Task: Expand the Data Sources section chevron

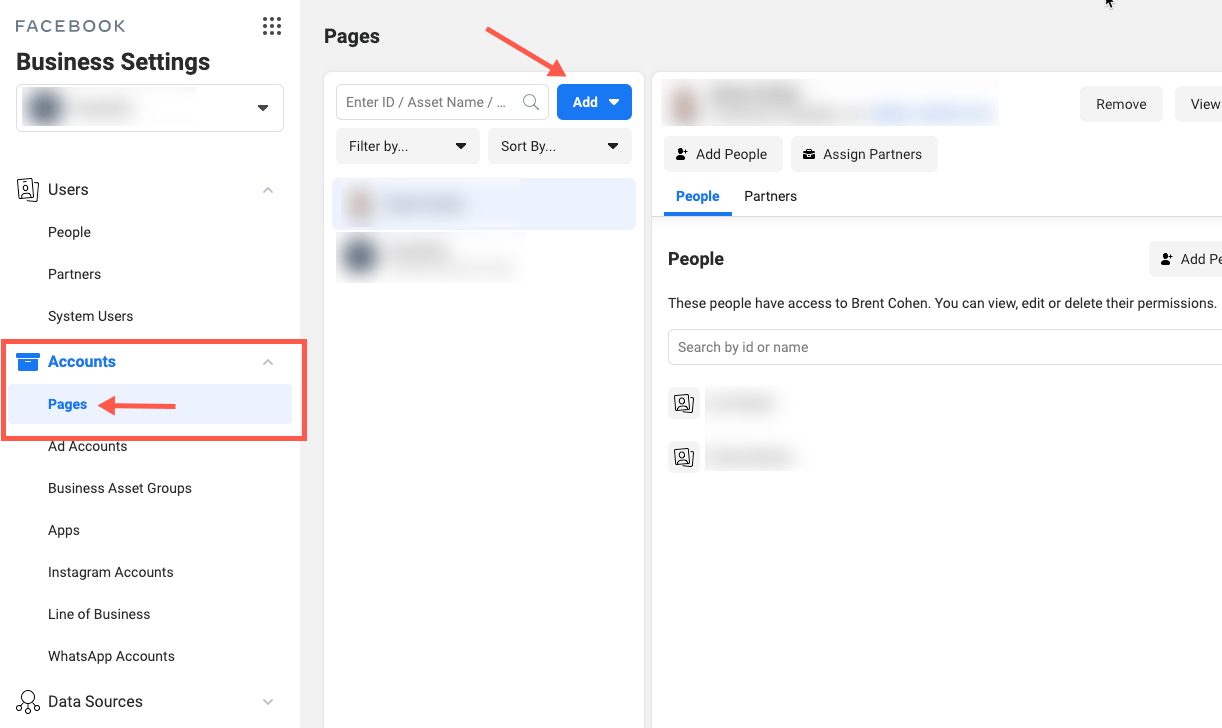Action: tap(268, 702)
